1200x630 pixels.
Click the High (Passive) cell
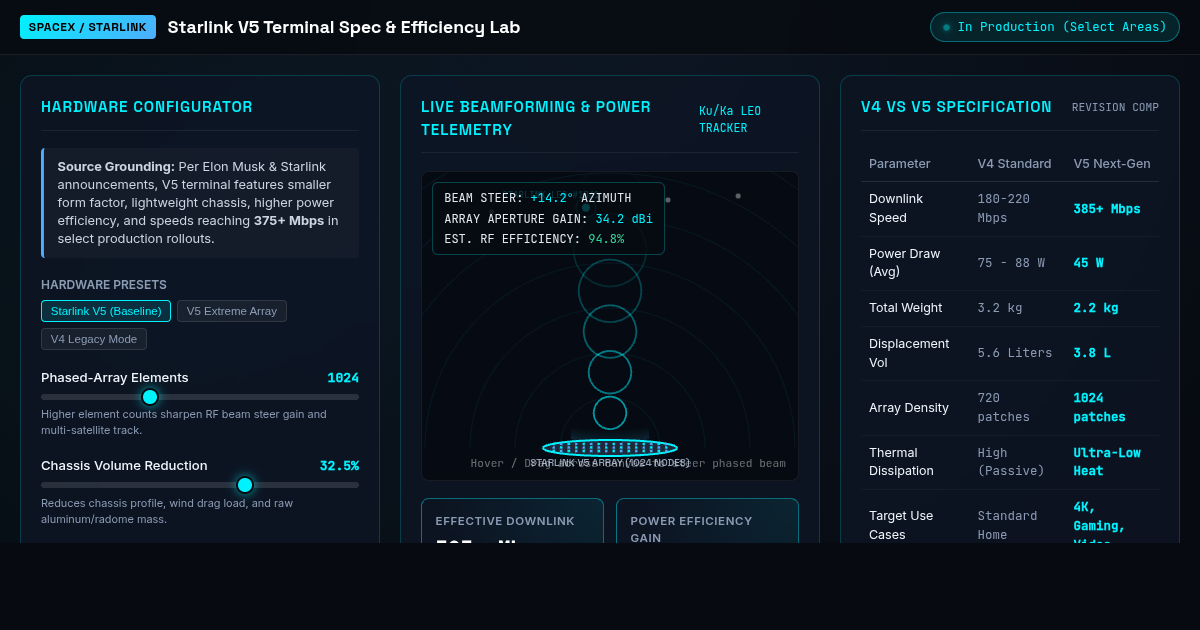tap(1011, 462)
